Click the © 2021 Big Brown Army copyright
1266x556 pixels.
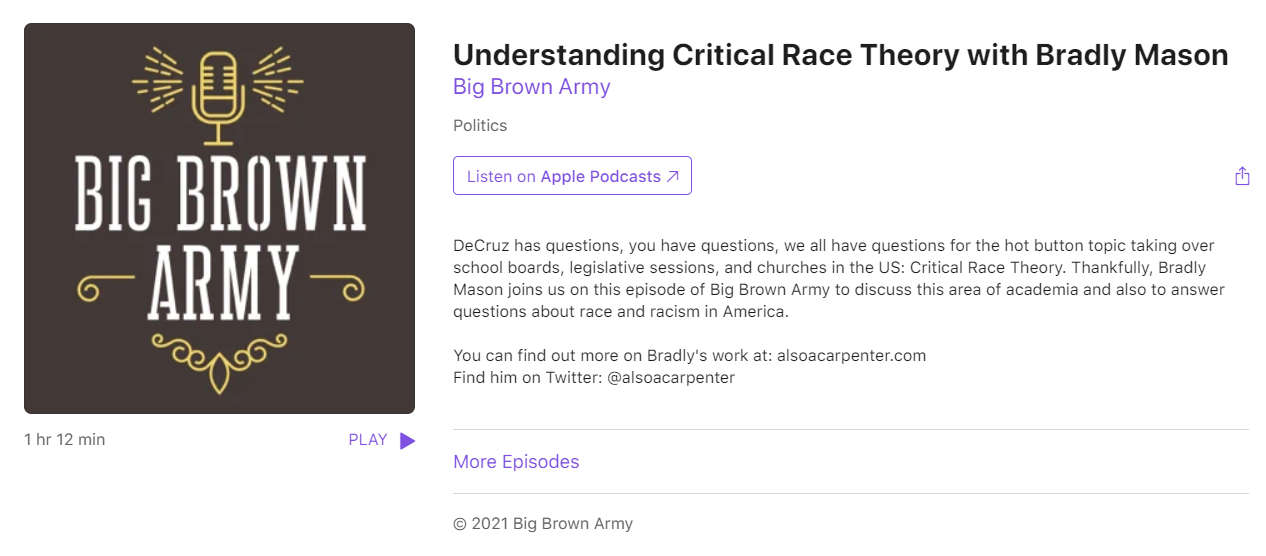(543, 524)
